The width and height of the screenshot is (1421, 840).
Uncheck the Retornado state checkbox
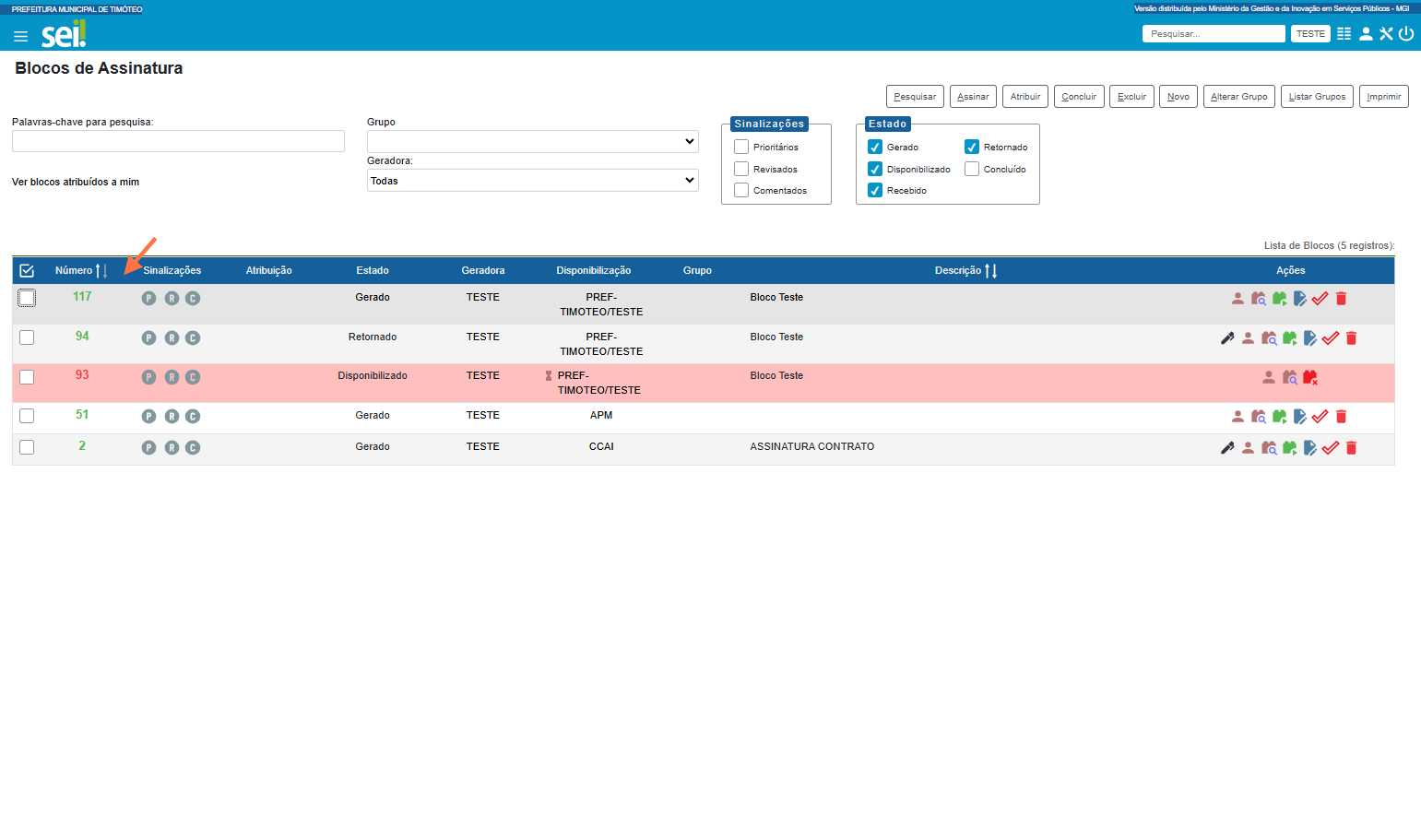(x=972, y=147)
